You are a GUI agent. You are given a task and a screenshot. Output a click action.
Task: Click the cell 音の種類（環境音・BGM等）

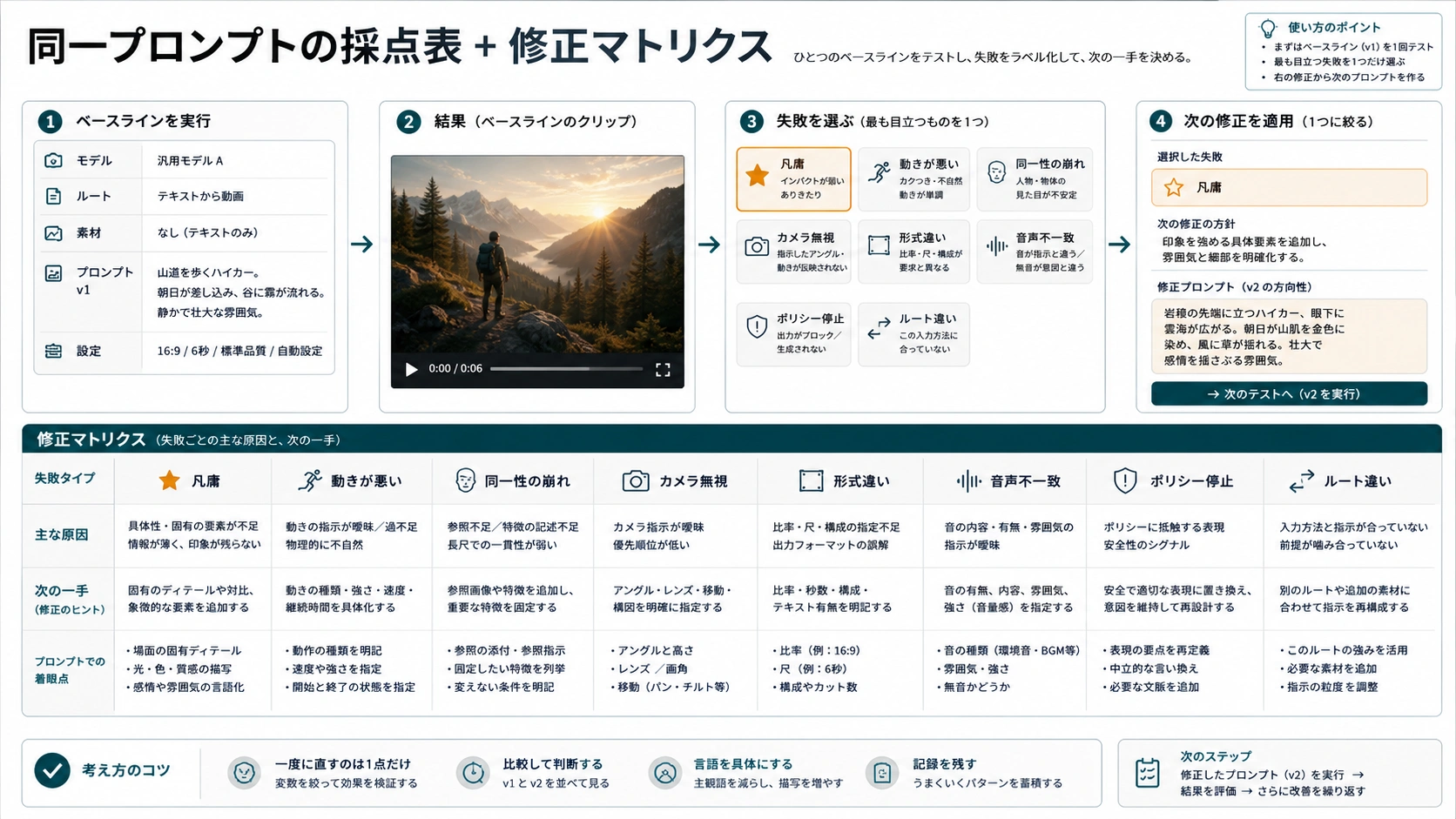coord(1008,650)
